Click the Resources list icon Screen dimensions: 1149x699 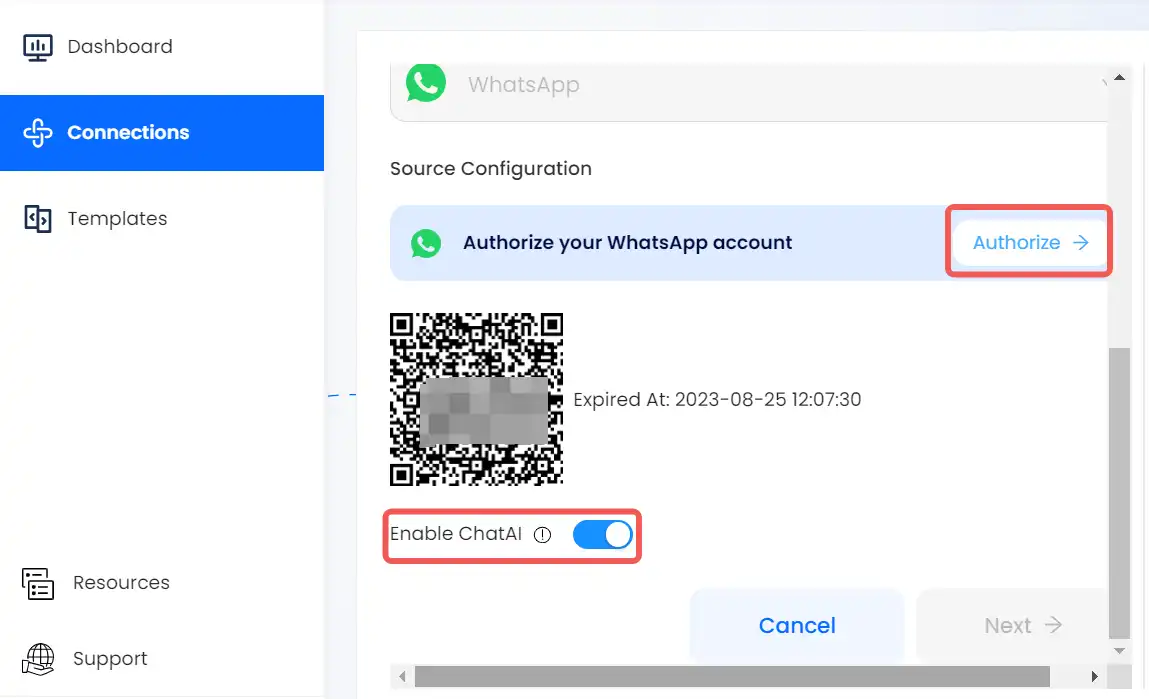pos(37,584)
